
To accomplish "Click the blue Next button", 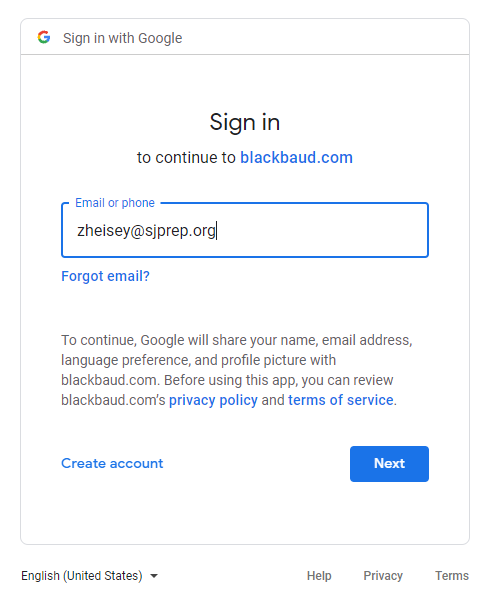I will [x=389, y=464].
